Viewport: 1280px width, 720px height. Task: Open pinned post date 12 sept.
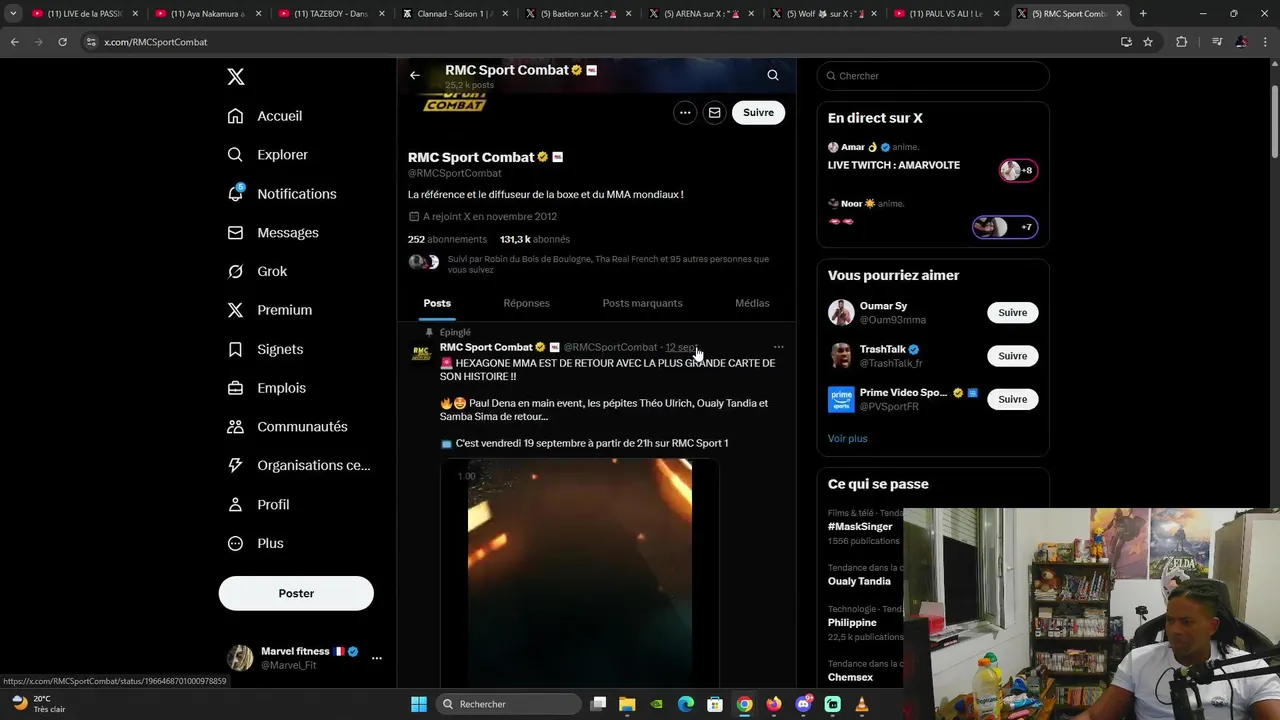click(x=682, y=347)
